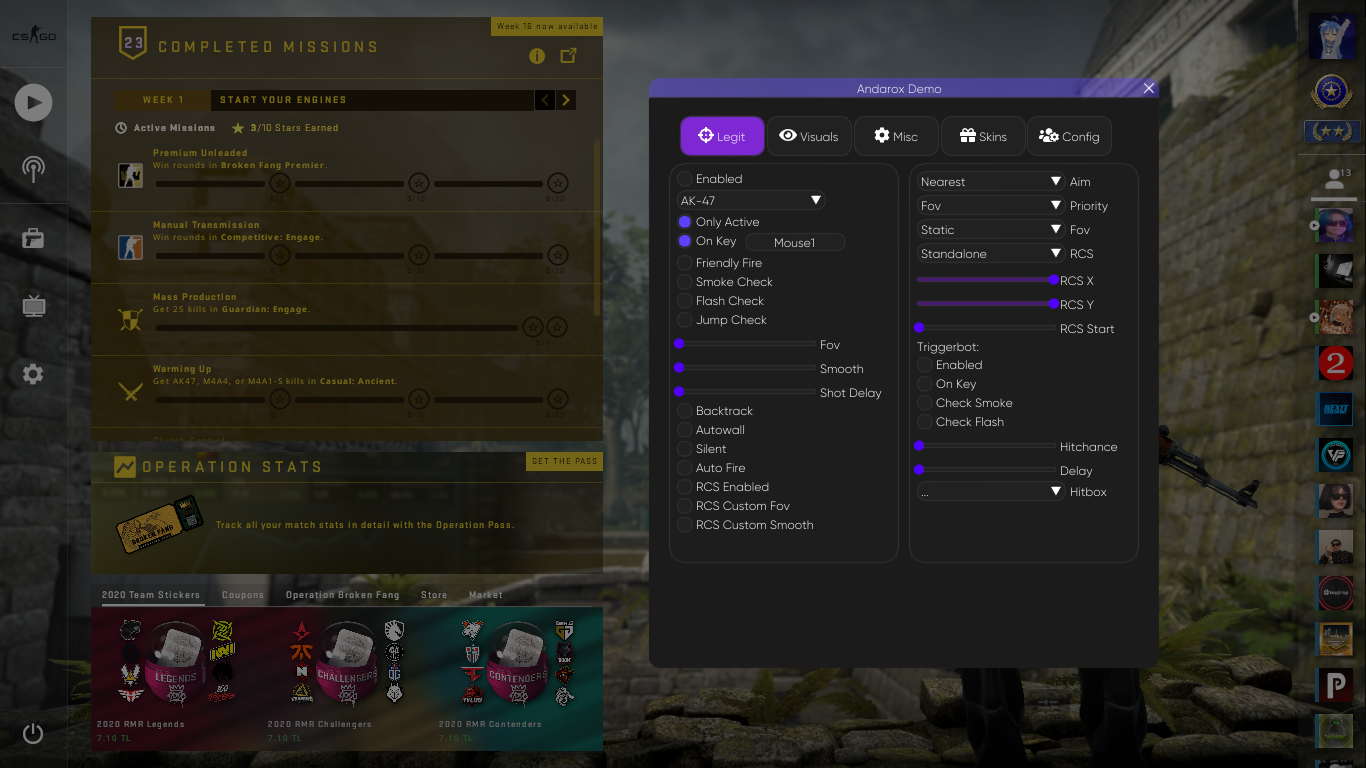This screenshot has width=1366, height=768.
Task: Click the red number 2 friend avatar
Action: coord(1335,363)
